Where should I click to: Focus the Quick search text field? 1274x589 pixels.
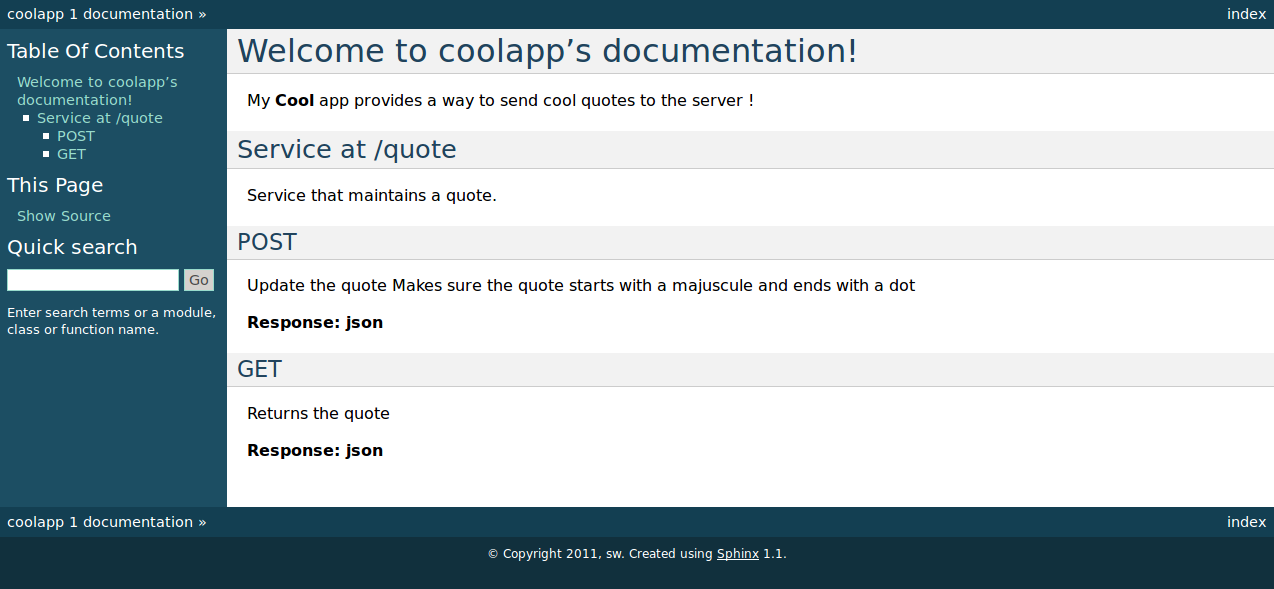pos(93,280)
